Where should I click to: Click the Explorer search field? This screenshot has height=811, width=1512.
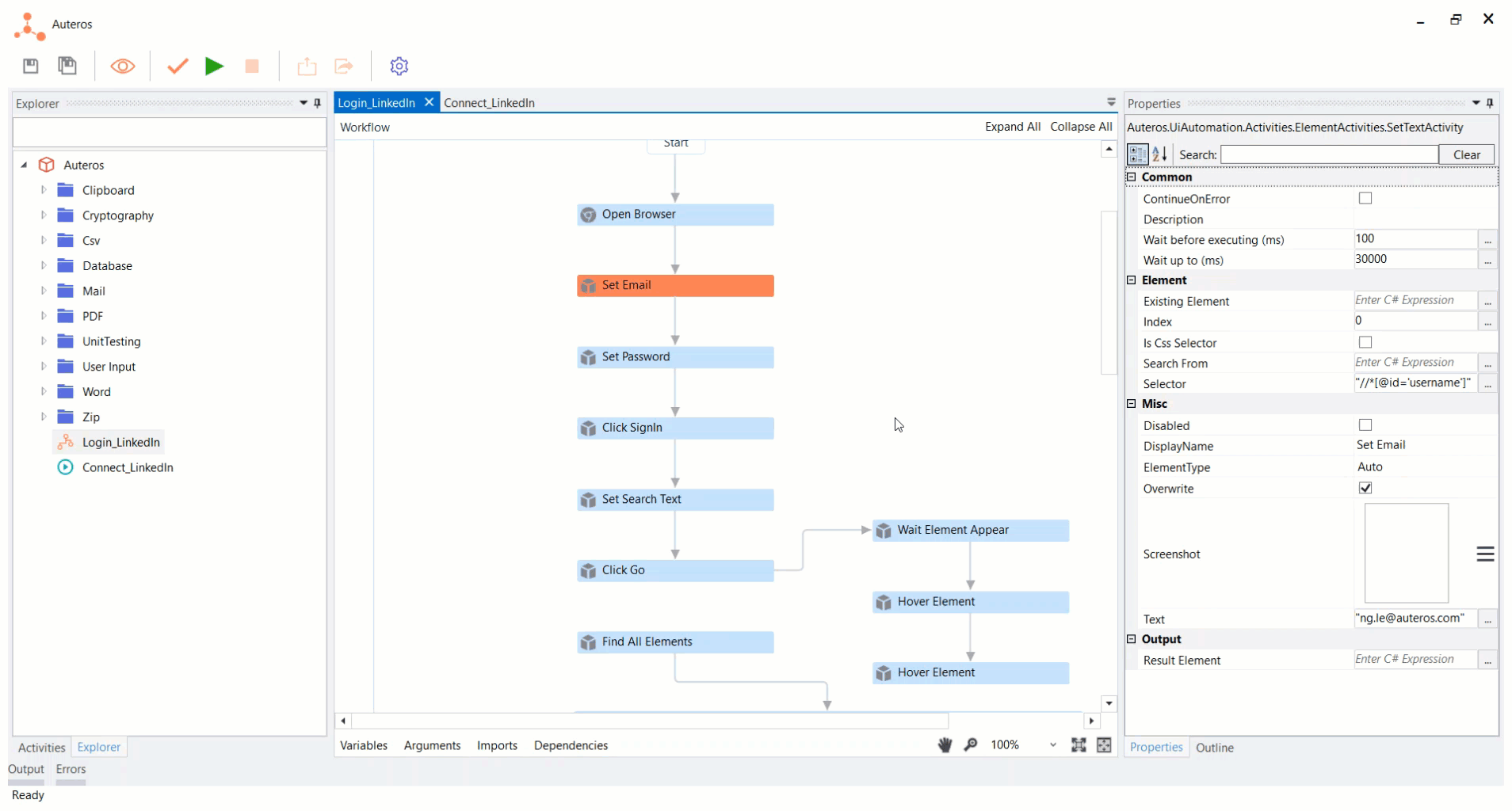(170, 132)
